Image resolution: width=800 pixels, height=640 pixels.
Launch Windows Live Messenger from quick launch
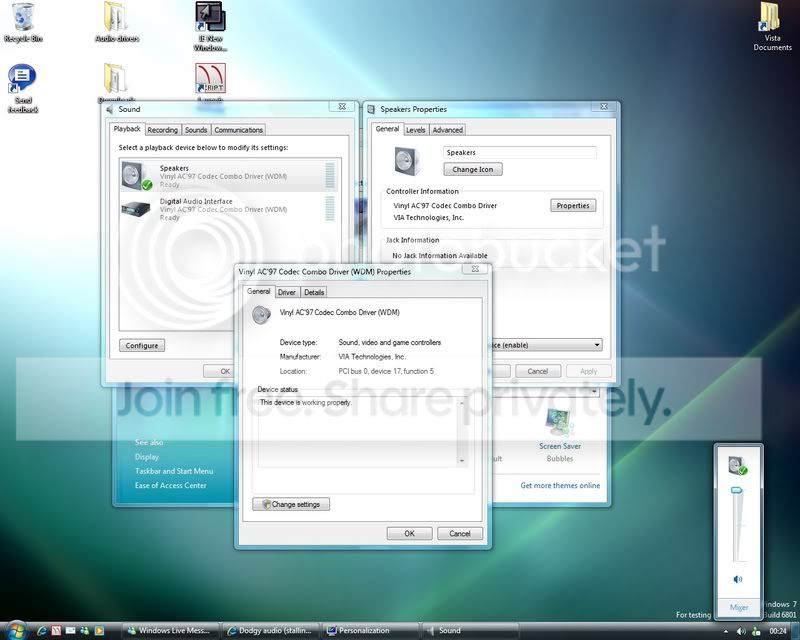point(85,631)
